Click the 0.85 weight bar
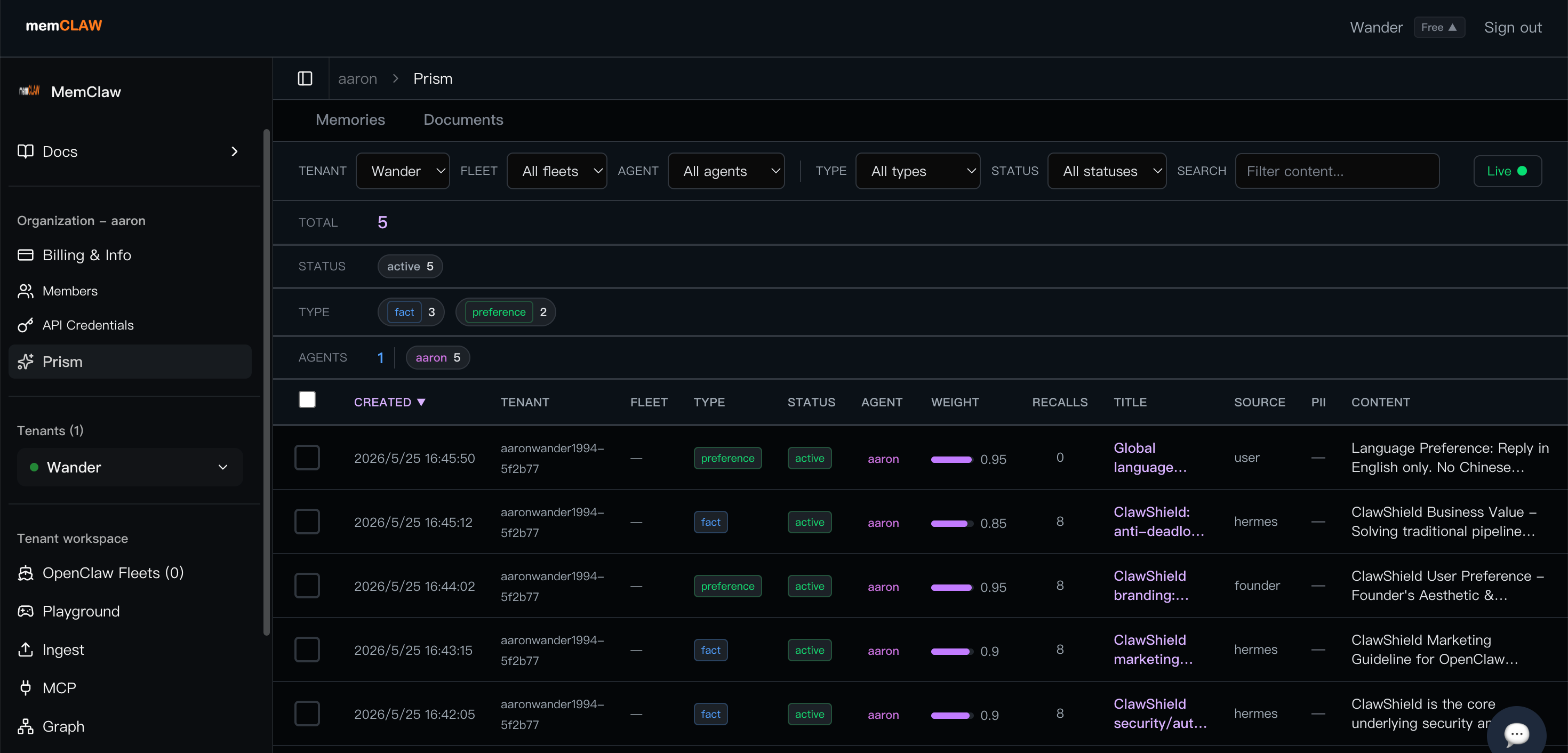The height and width of the screenshot is (753, 1568). [x=951, y=524]
